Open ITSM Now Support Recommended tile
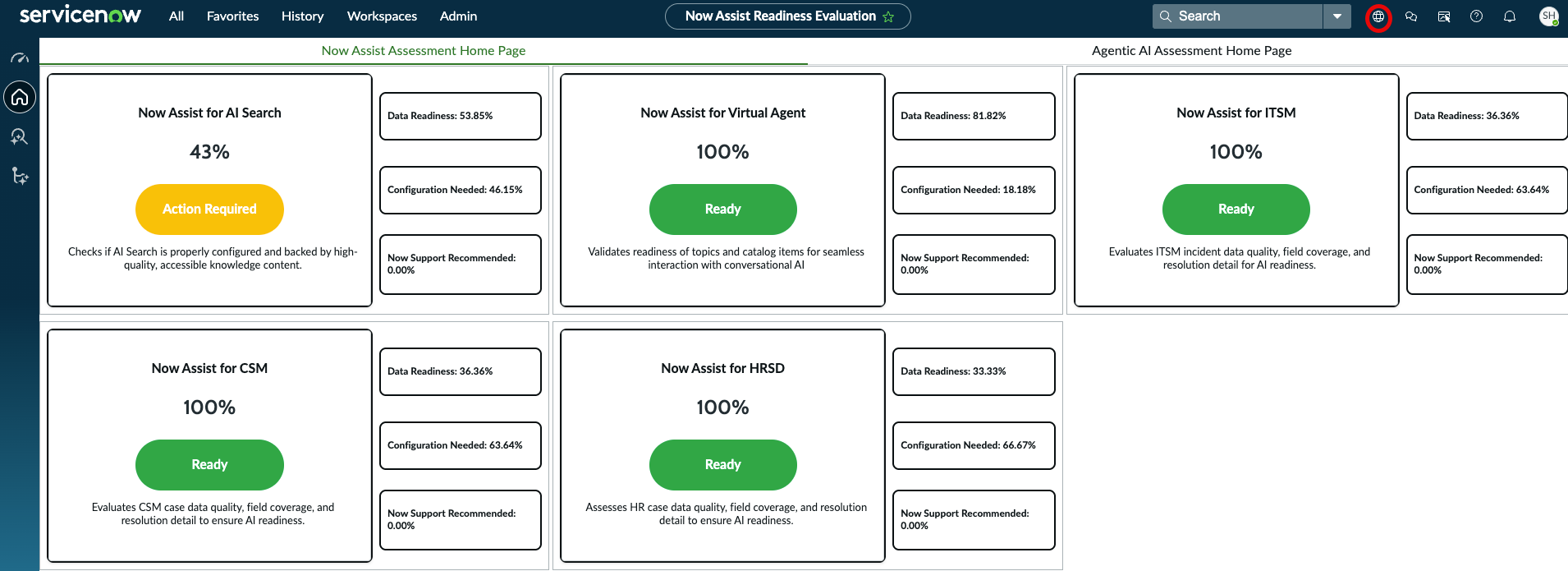The width and height of the screenshot is (1568, 571). (x=1487, y=265)
